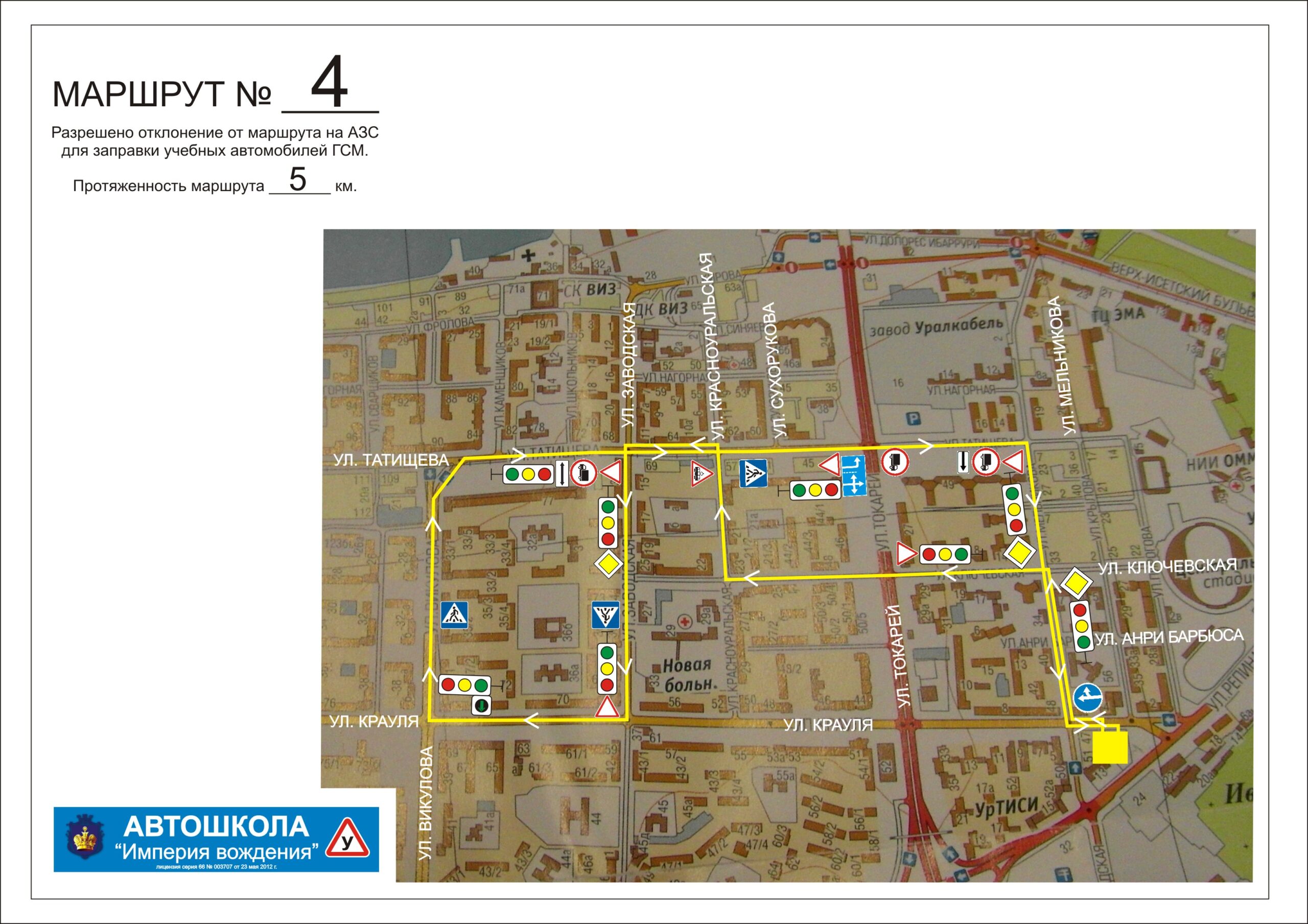Click the yellow main road diamond on Заводская
The width and height of the screenshot is (1308, 924).
click(x=608, y=564)
